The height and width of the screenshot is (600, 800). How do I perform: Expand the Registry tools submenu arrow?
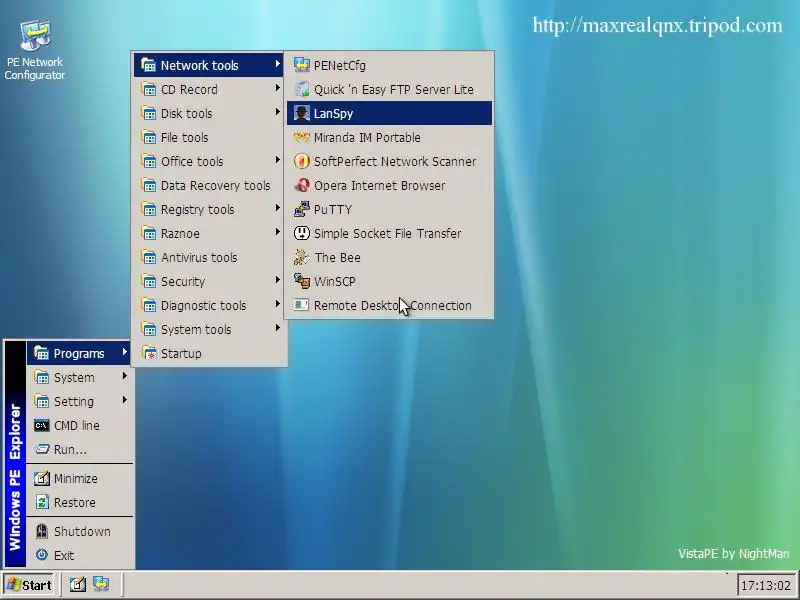[x=277, y=208]
